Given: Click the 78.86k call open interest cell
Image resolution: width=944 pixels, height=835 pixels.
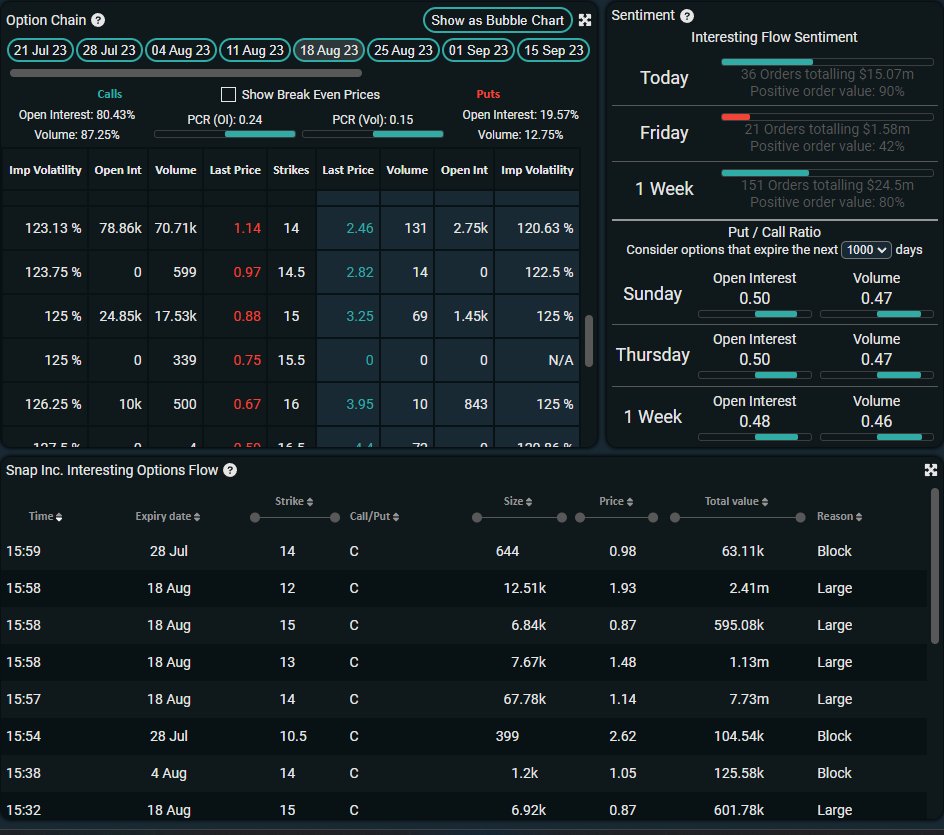Looking at the screenshot, I should 120,228.
